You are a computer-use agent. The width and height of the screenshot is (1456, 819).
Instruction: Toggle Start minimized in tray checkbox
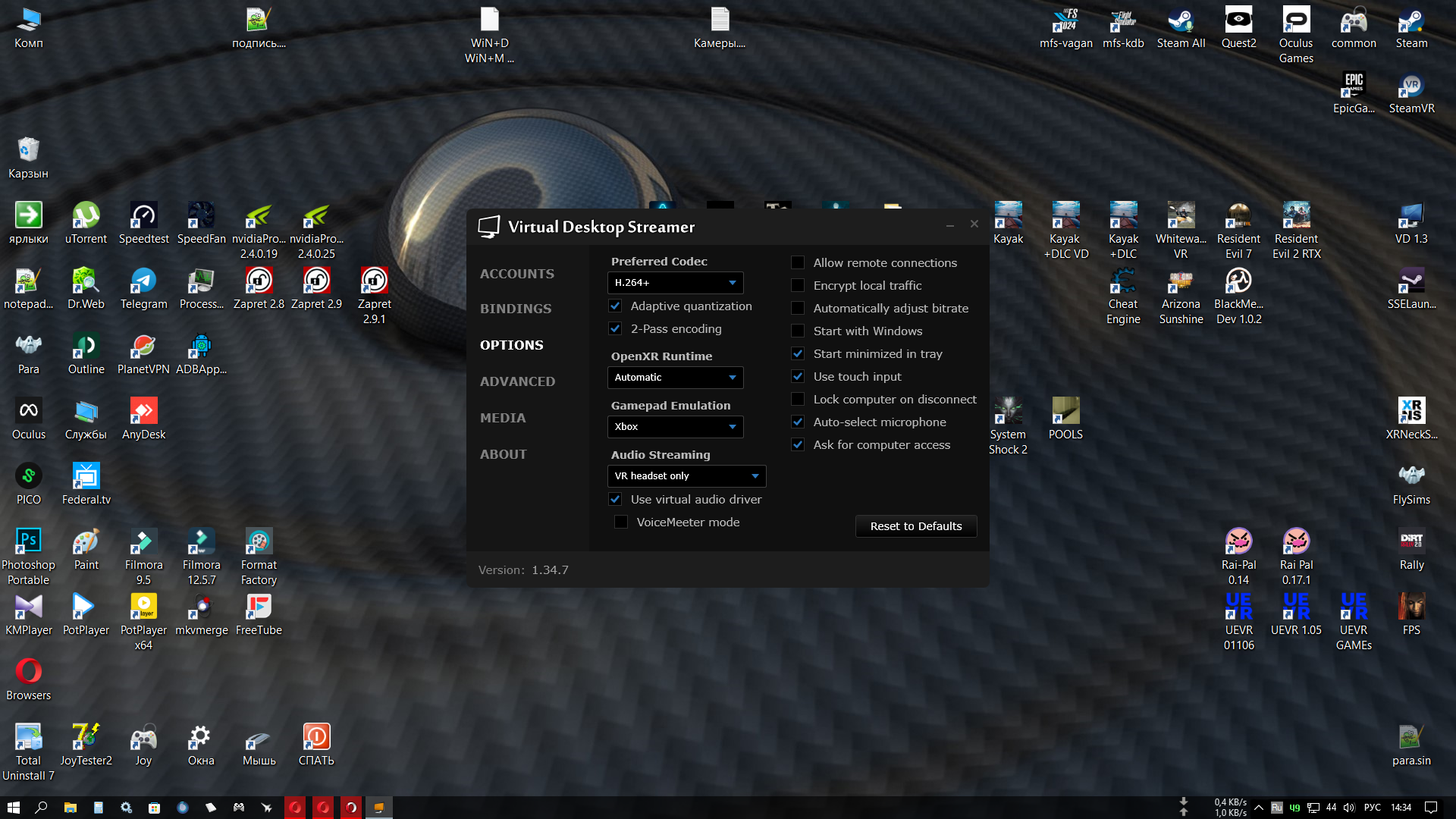[x=798, y=353]
